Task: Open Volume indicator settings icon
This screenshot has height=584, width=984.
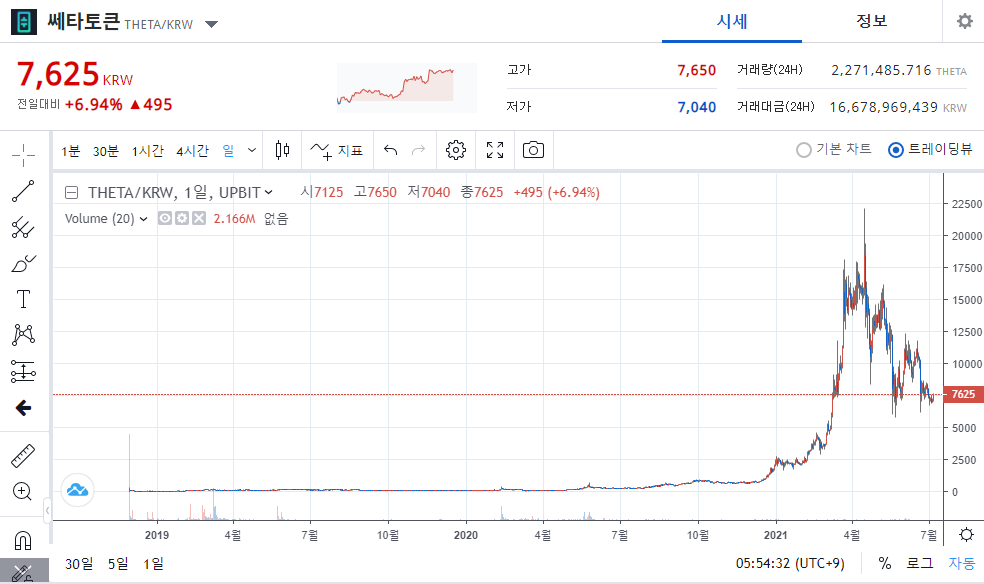Action: point(182,218)
